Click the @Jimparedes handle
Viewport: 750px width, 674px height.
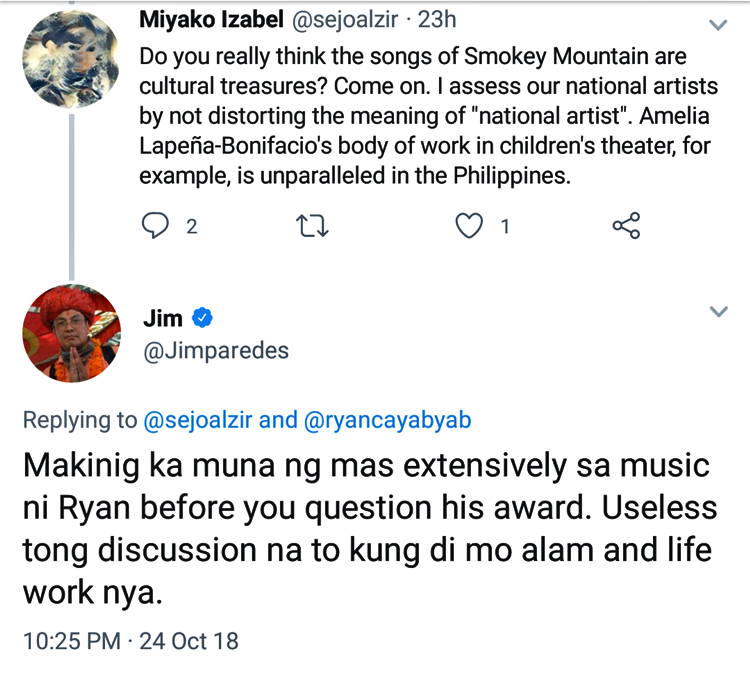216,350
